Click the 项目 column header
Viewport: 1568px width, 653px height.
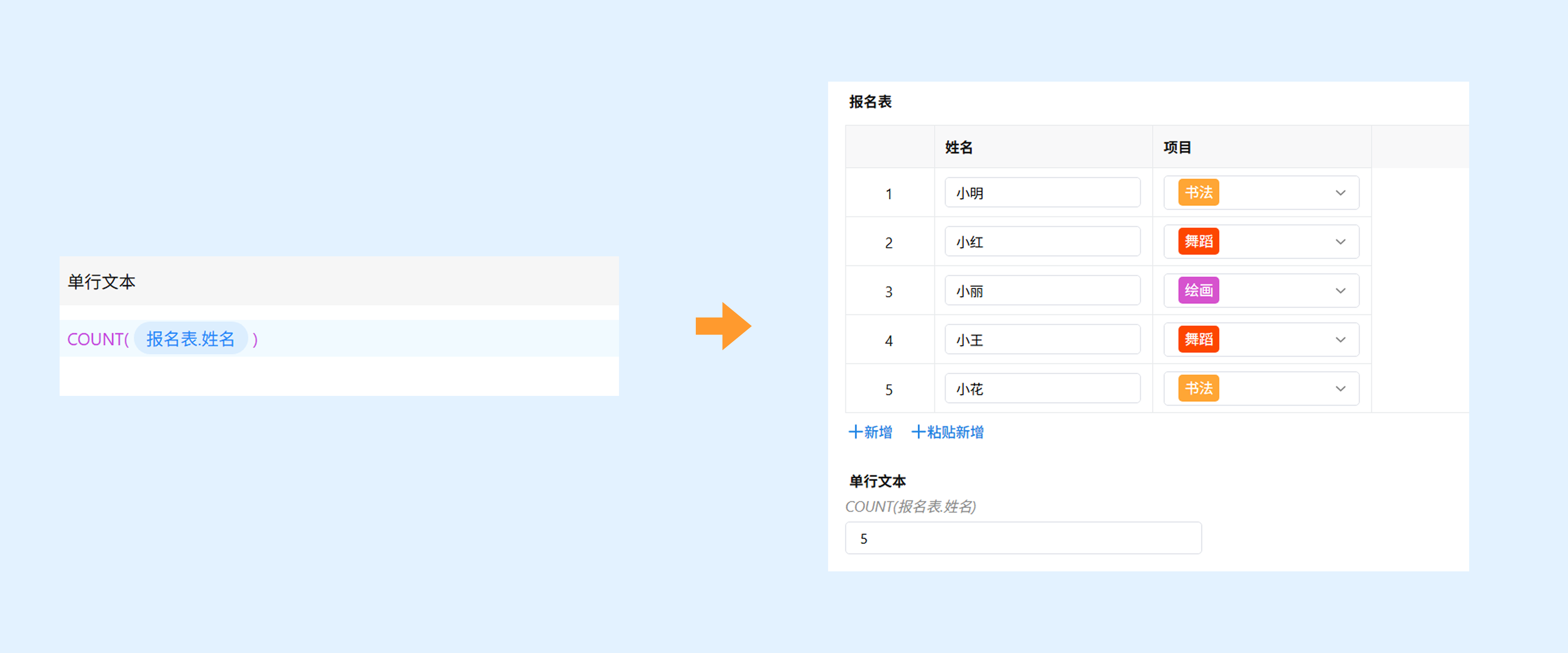[1177, 147]
